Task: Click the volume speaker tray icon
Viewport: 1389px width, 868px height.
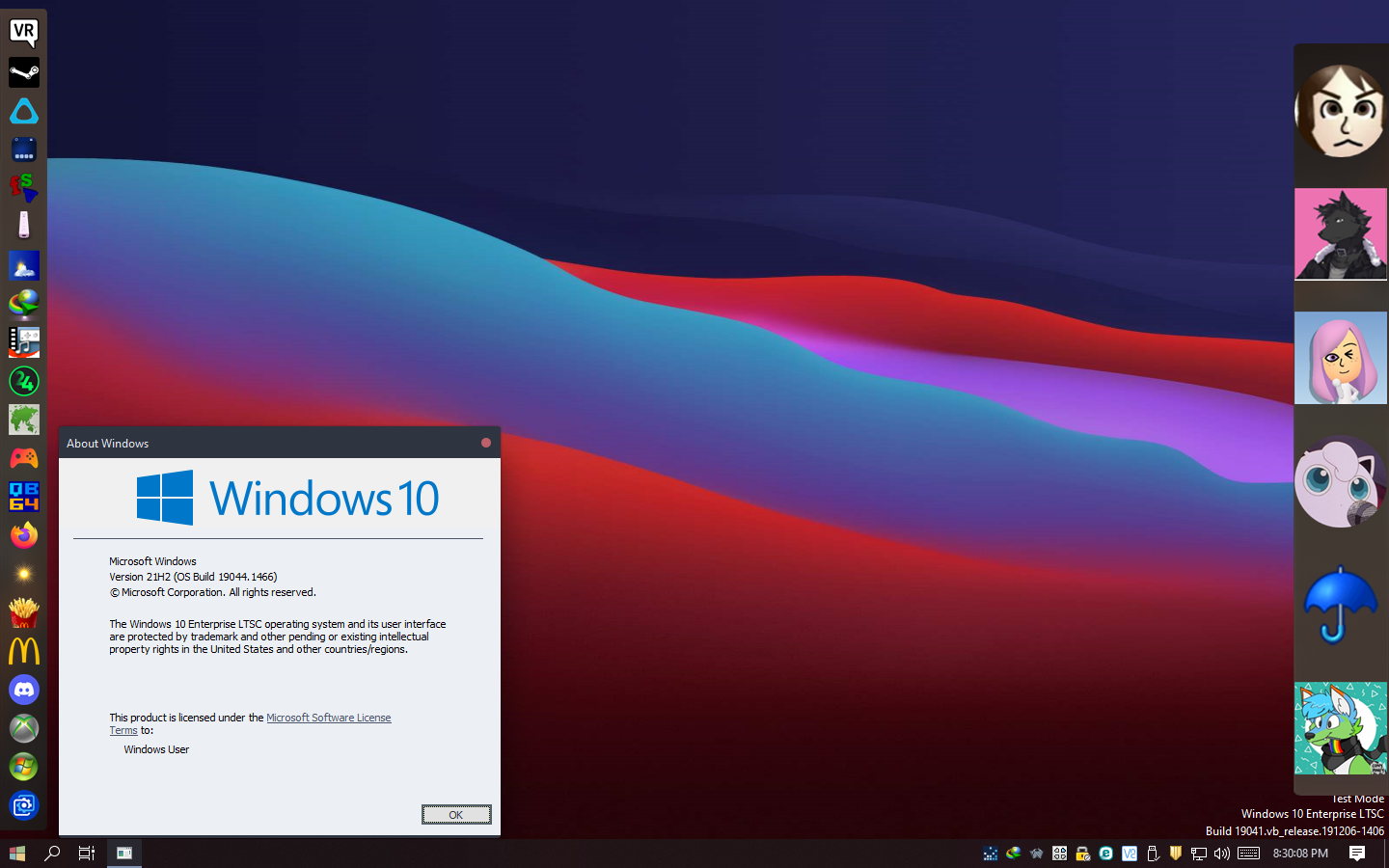Action: pyautogui.click(x=1222, y=853)
